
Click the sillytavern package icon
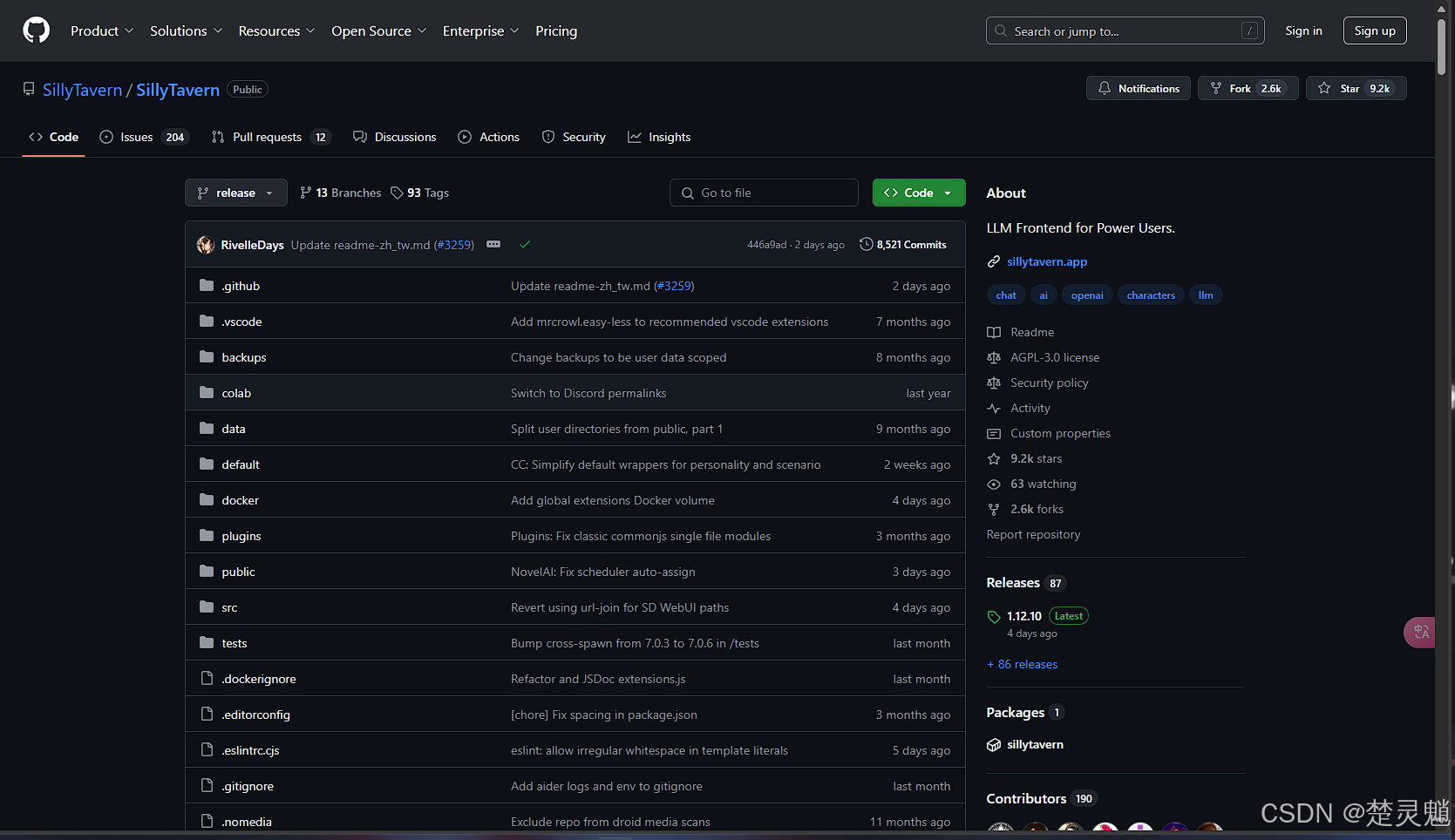click(x=994, y=745)
